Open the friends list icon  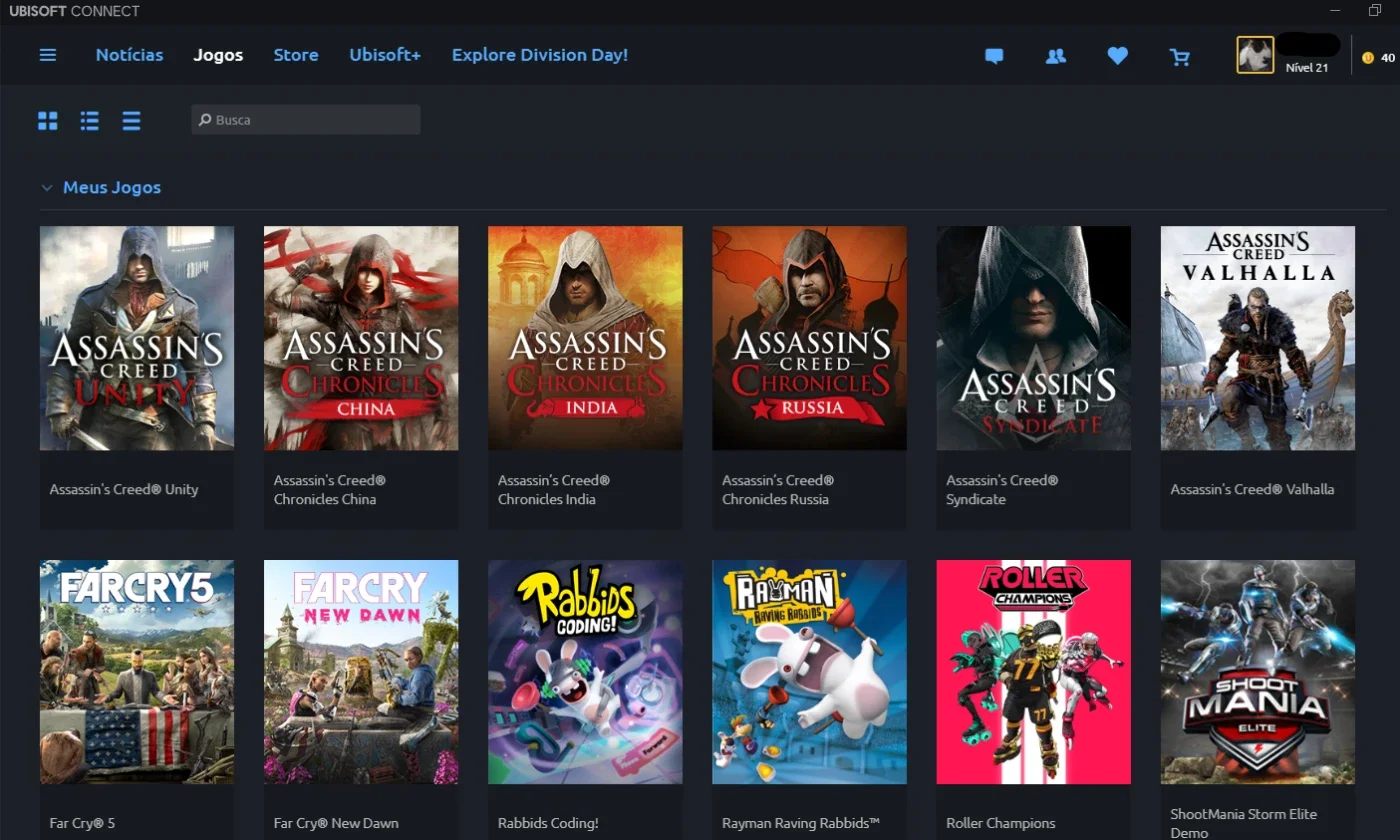(x=1055, y=57)
